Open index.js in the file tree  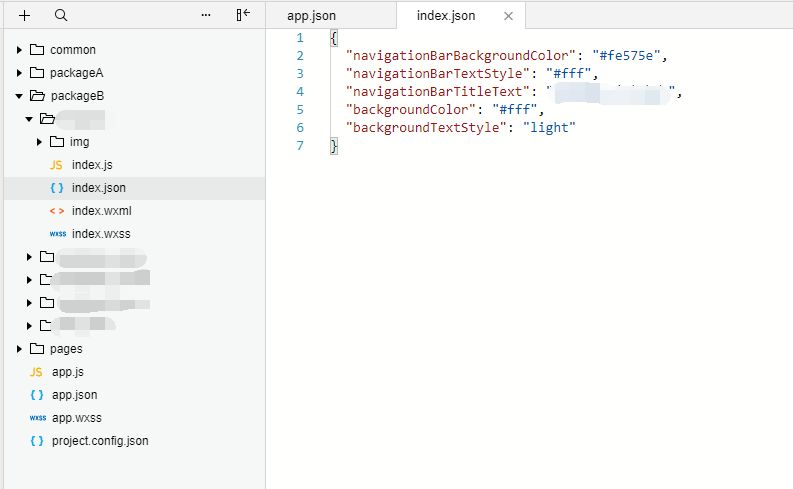pyautogui.click(x=92, y=165)
